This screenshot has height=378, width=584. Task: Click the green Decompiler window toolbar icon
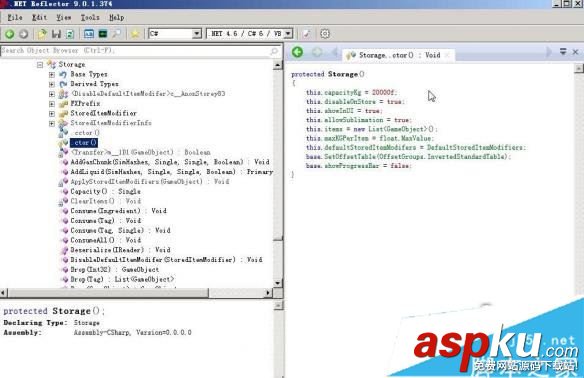[103, 34]
